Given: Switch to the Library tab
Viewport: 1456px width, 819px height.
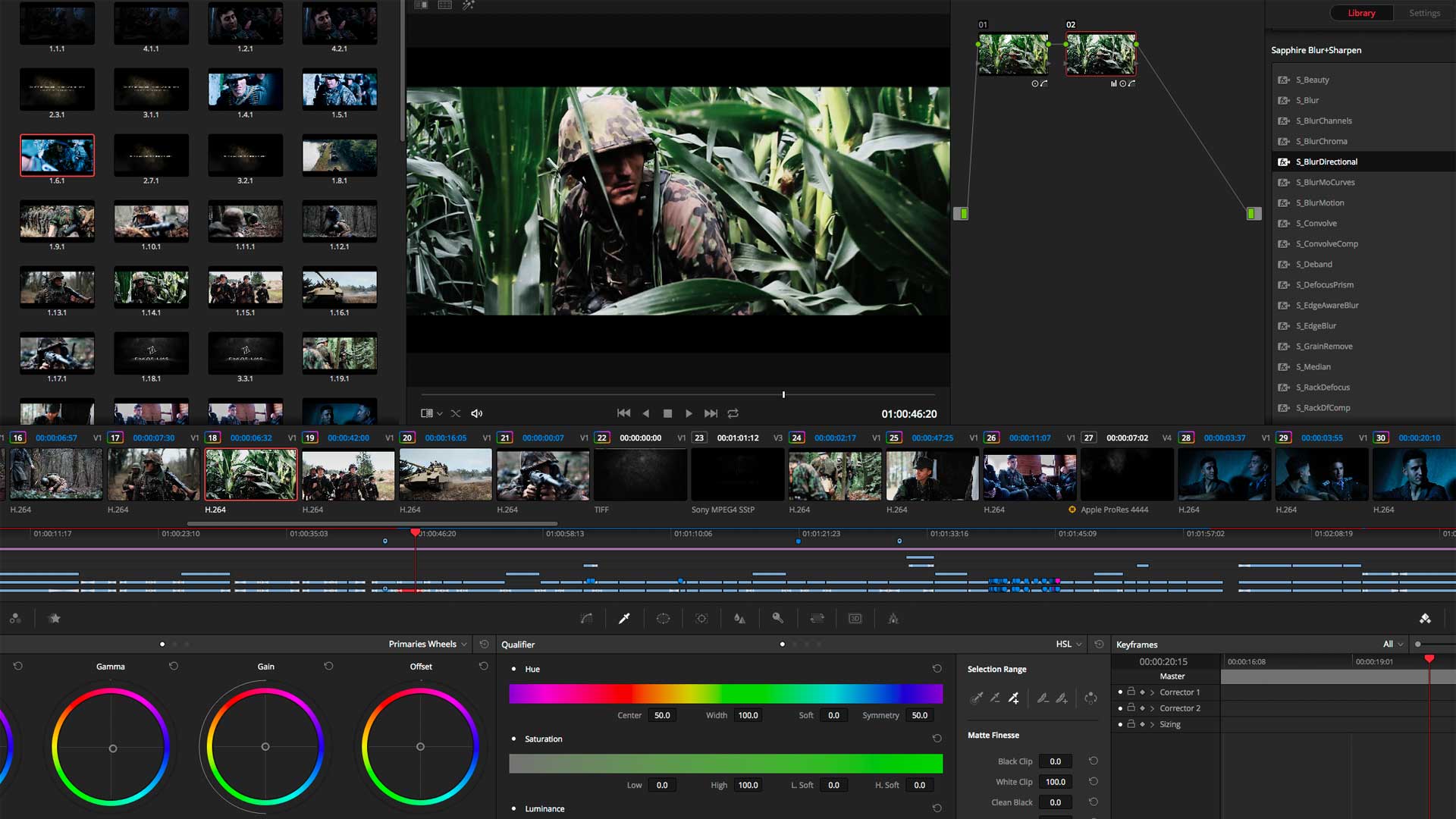Looking at the screenshot, I should (x=1361, y=13).
